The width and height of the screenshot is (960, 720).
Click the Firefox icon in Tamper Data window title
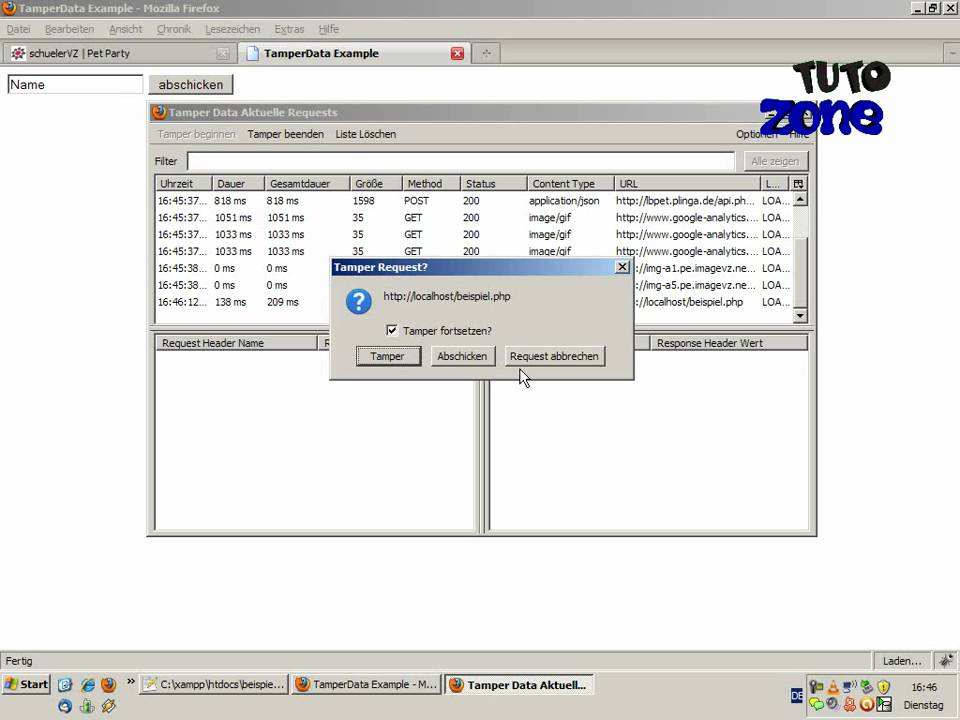(x=159, y=112)
